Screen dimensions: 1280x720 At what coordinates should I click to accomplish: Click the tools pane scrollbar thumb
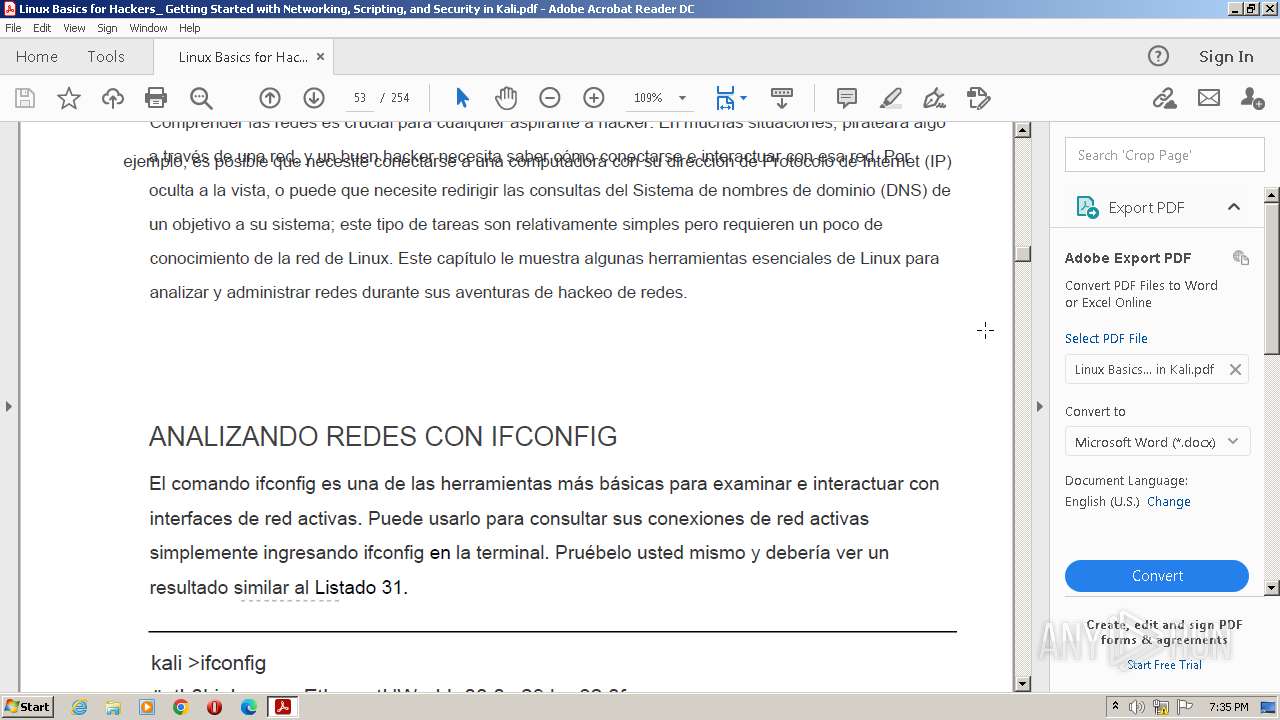pos(1272,277)
